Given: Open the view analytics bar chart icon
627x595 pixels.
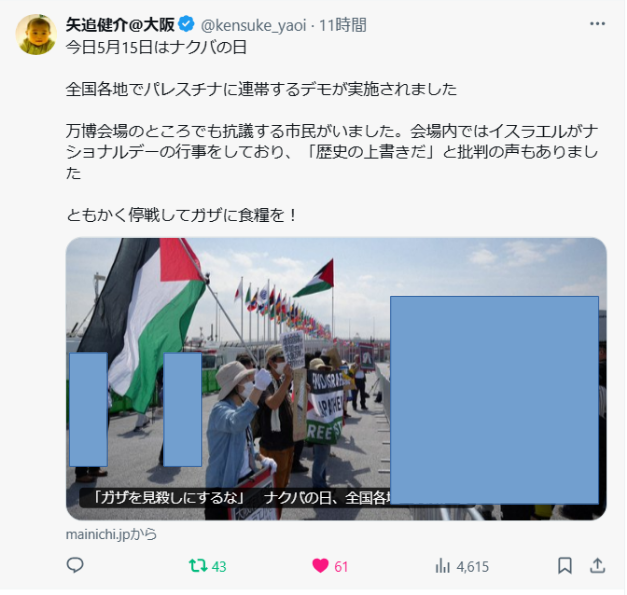Looking at the screenshot, I should coord(443,566).
